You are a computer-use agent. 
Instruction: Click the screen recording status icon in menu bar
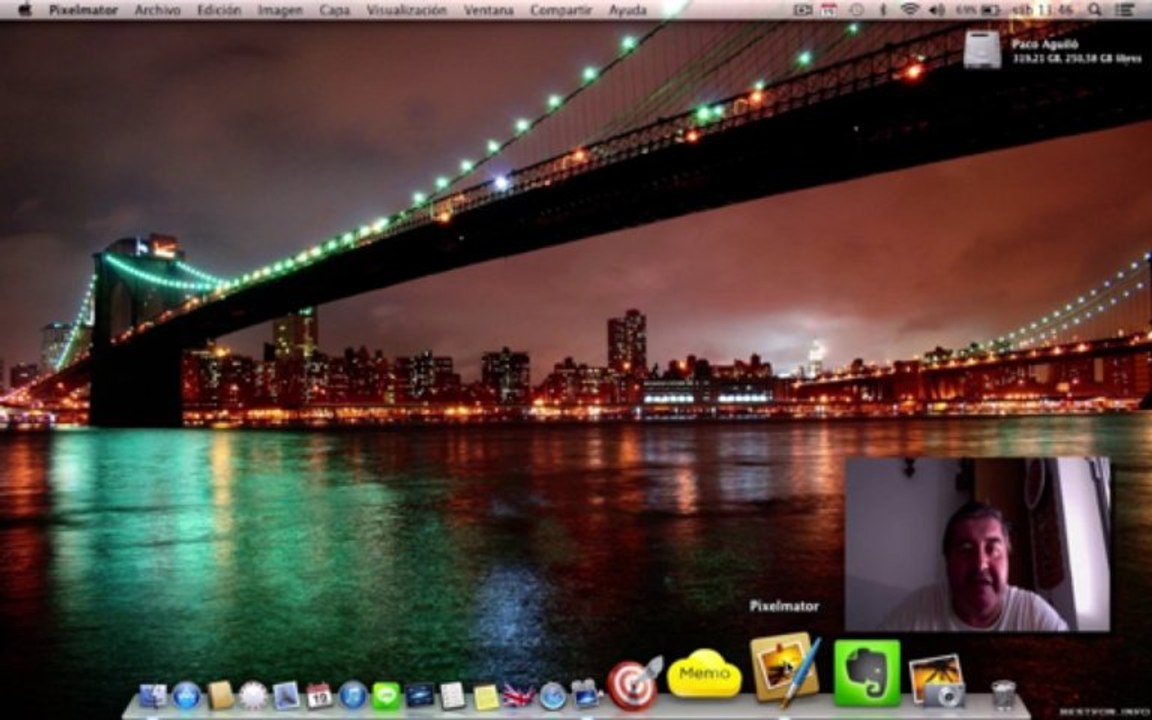803,10
